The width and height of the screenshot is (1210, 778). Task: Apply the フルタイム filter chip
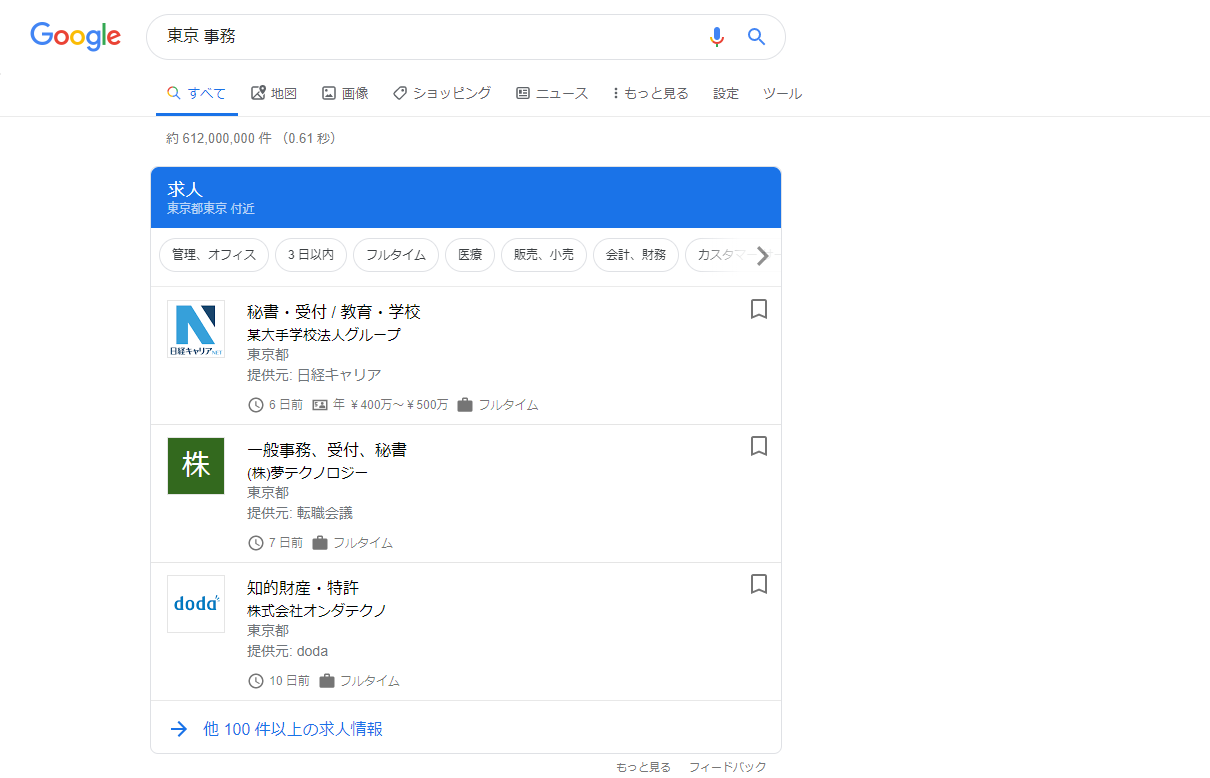(396, 255)
